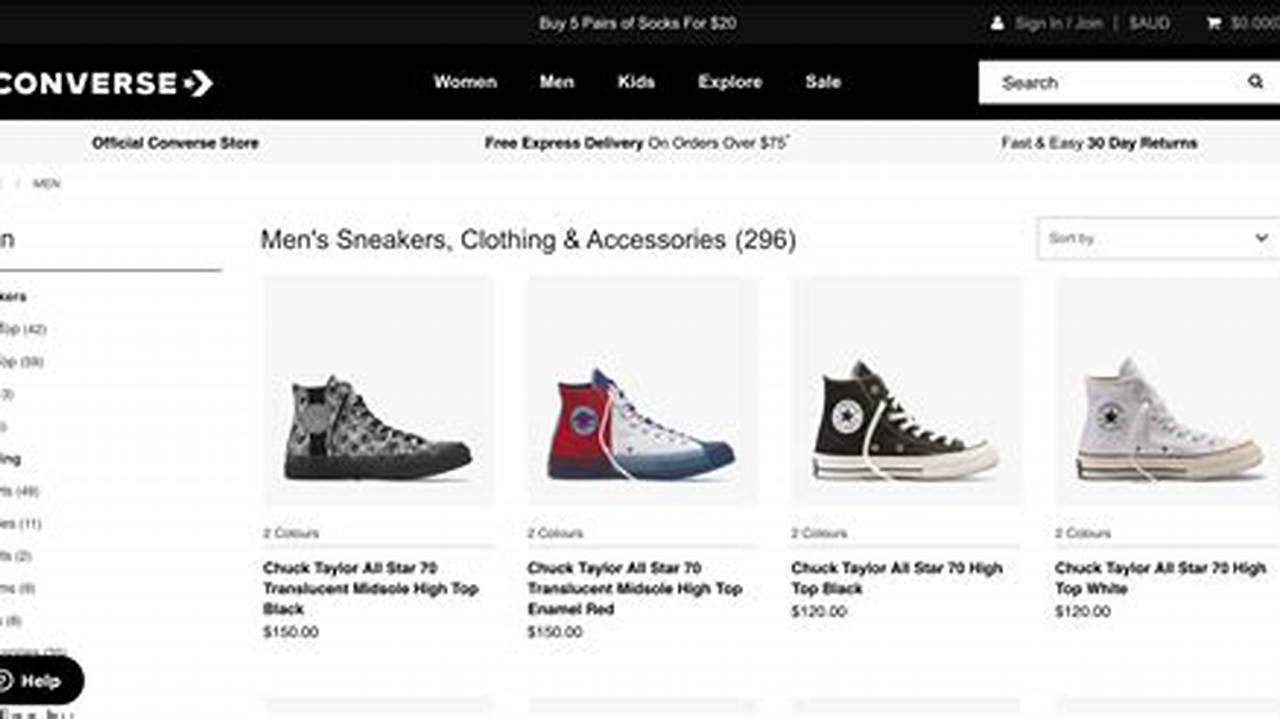The height and width of the screenshot is (719, 1280).
Task: Click the Converse star chevron logo
Action: point(198,82)
